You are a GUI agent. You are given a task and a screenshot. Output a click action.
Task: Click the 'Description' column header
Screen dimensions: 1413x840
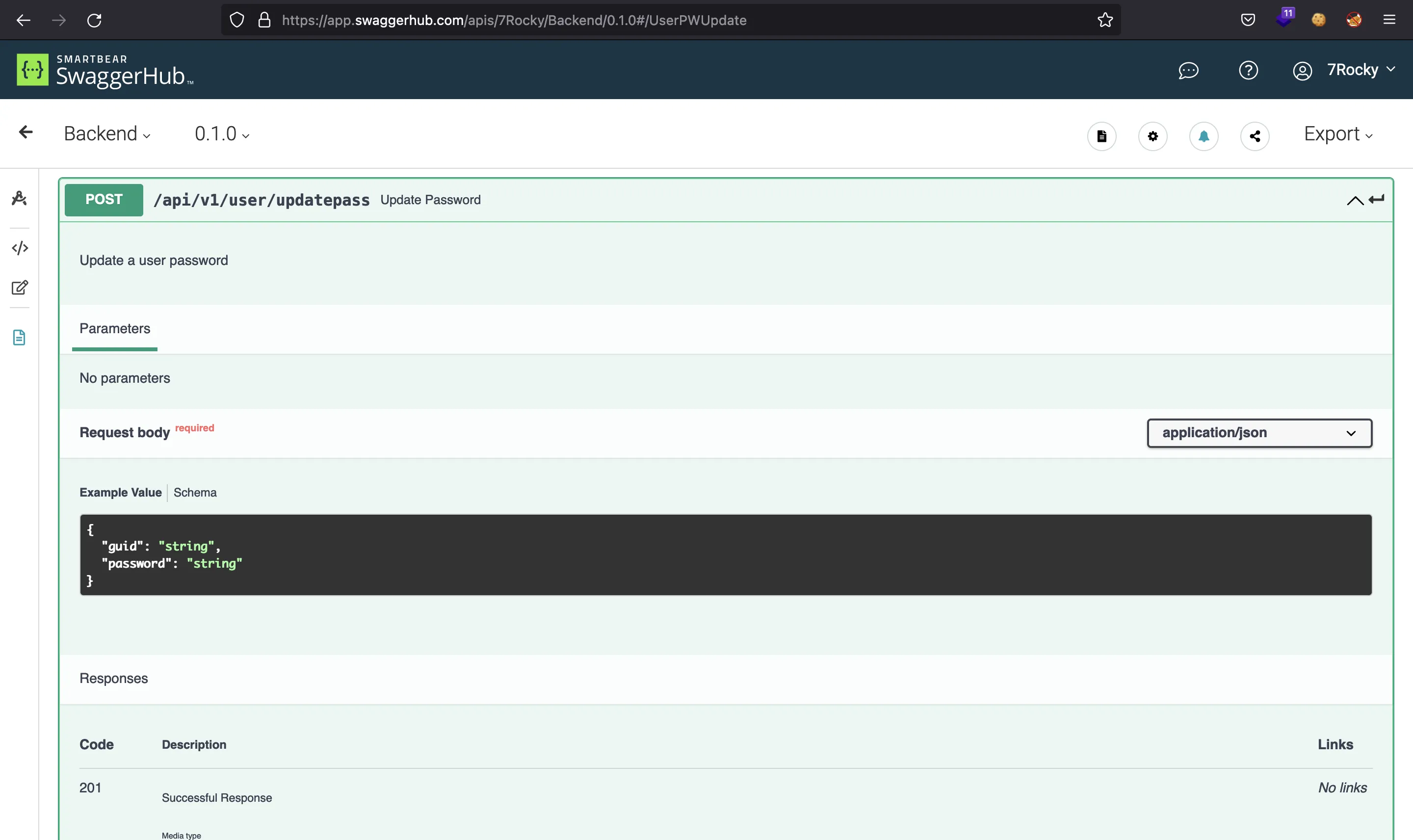pos(194,745)
